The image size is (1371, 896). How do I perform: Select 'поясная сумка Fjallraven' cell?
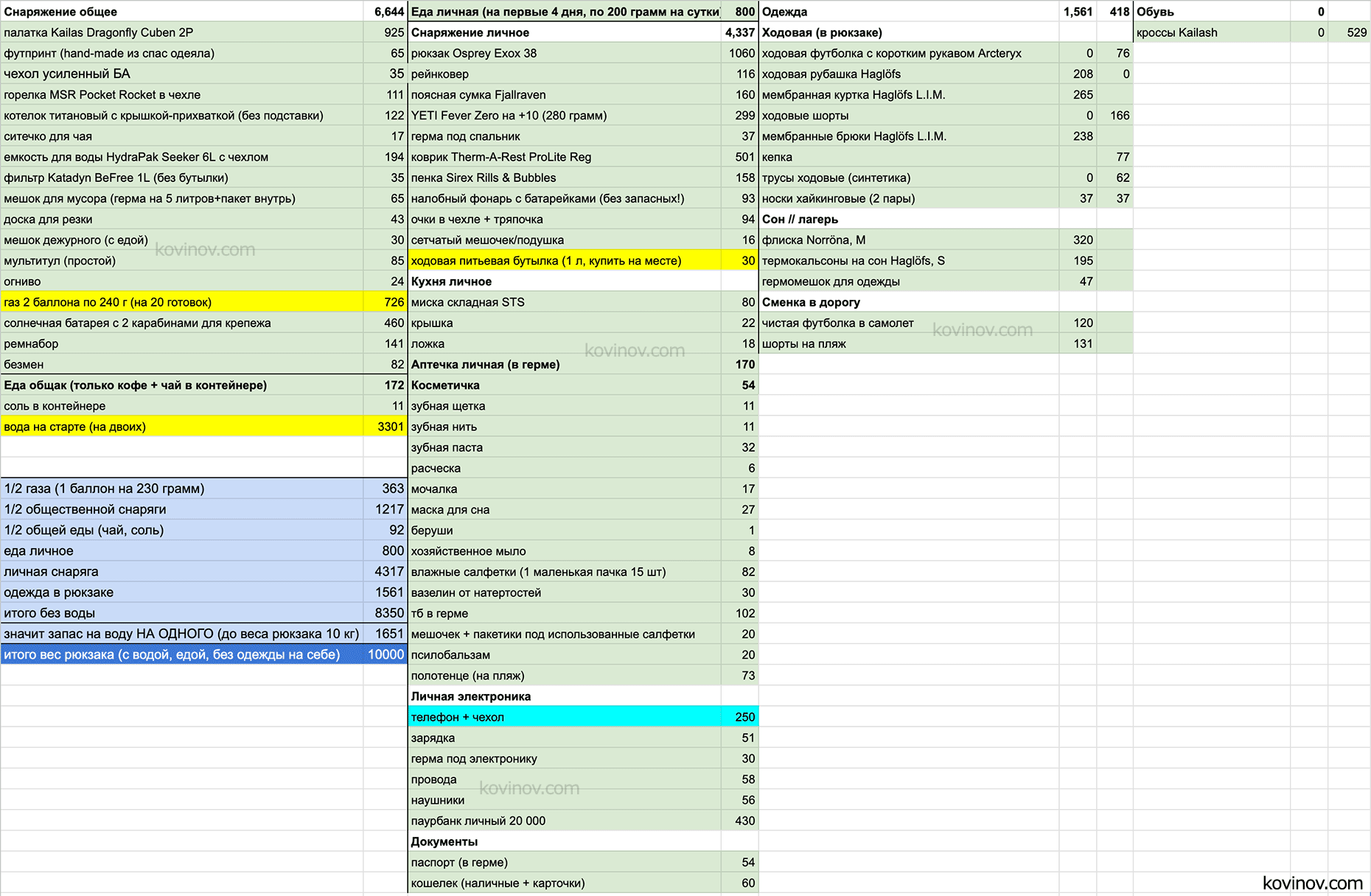(x=565, y=94)
